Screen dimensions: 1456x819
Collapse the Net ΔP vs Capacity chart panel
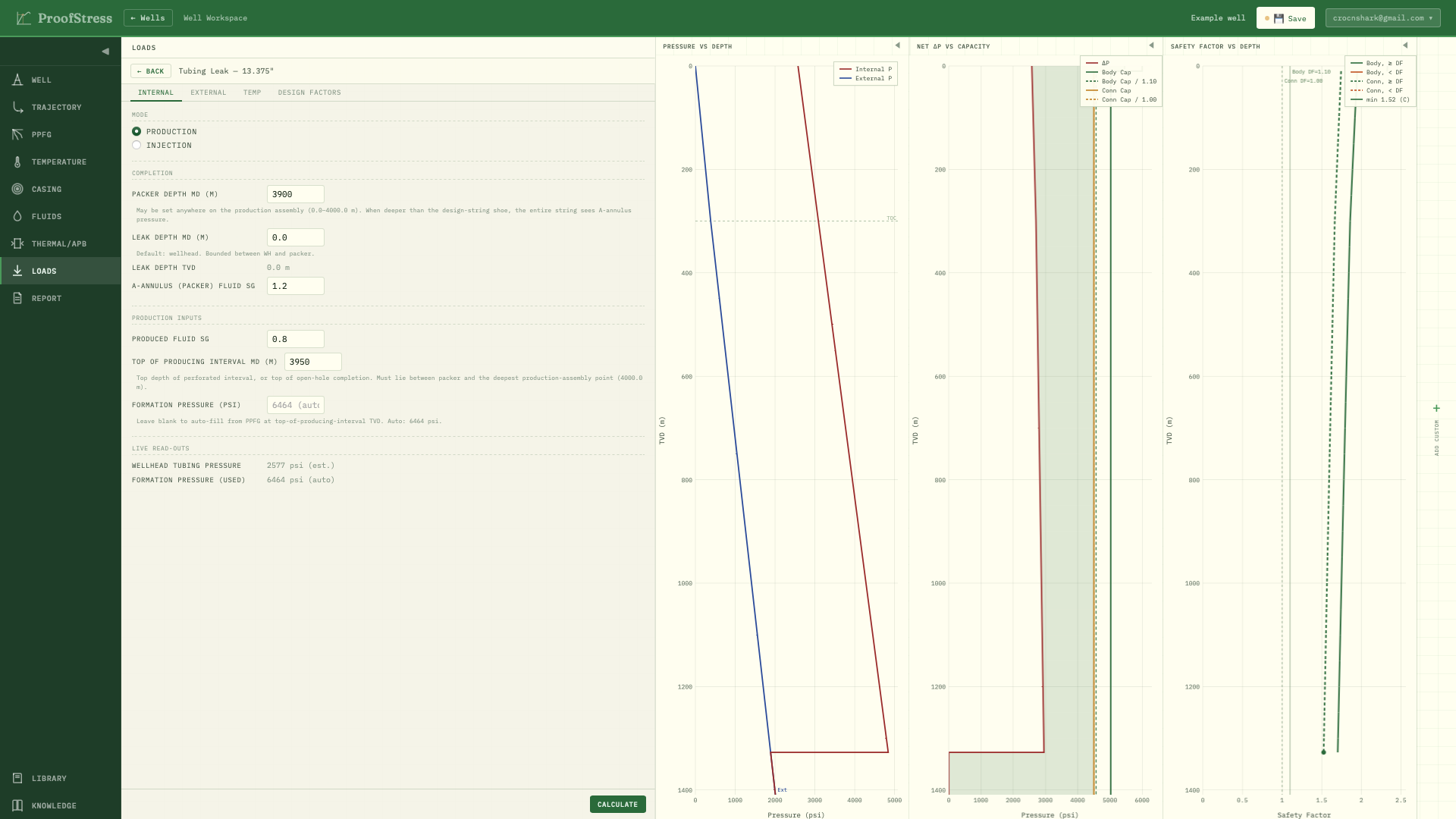1151,45
